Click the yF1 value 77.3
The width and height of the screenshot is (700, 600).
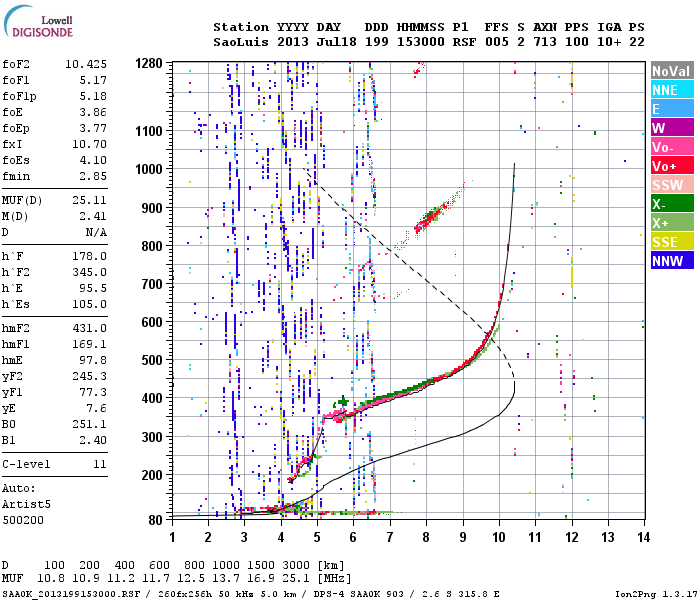pyautogui.click(x=93, y=392)
